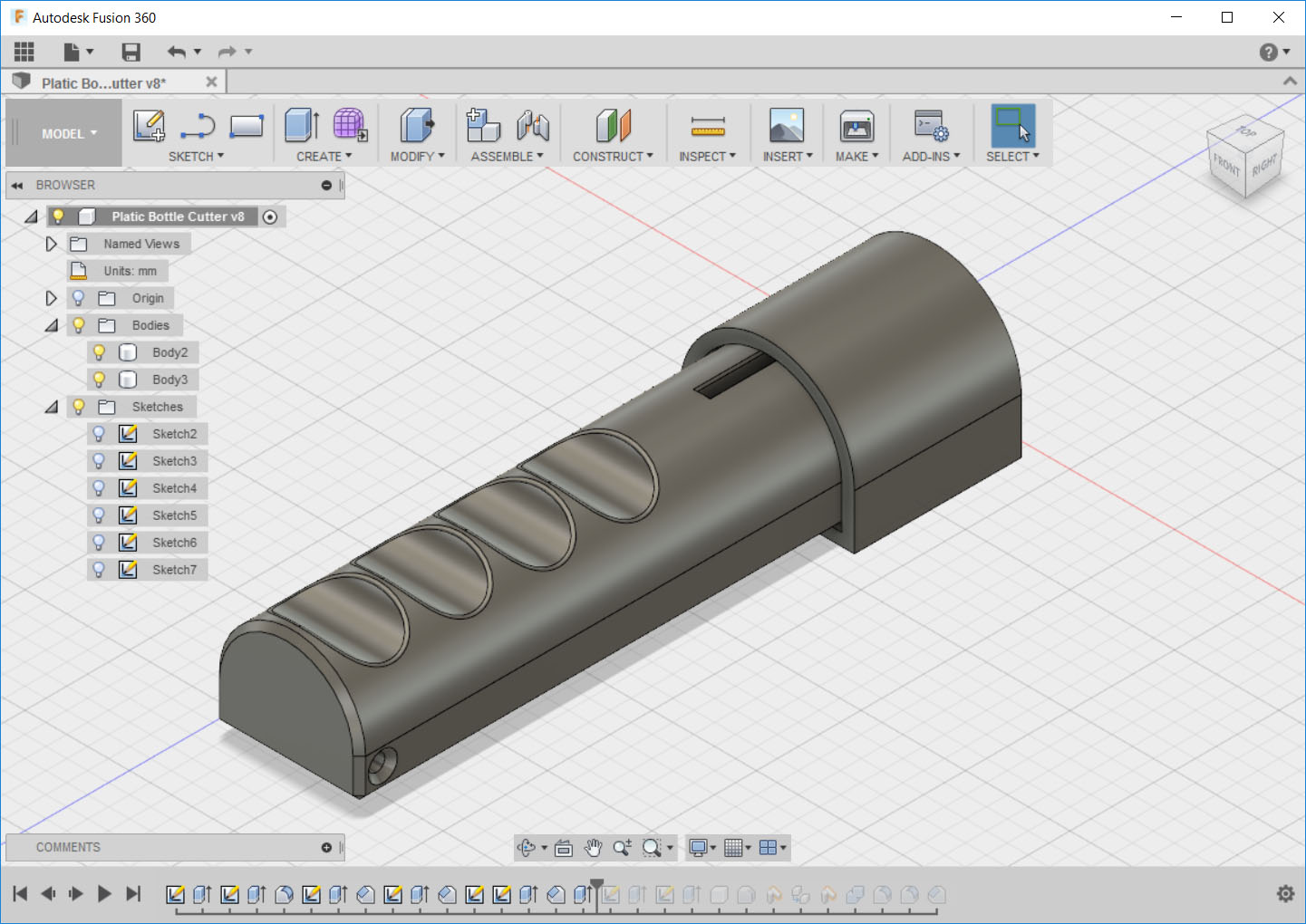The image size is (1306, 924).
Task: Select the Orbit tool in the navigation bar
Action: point(527,847)
